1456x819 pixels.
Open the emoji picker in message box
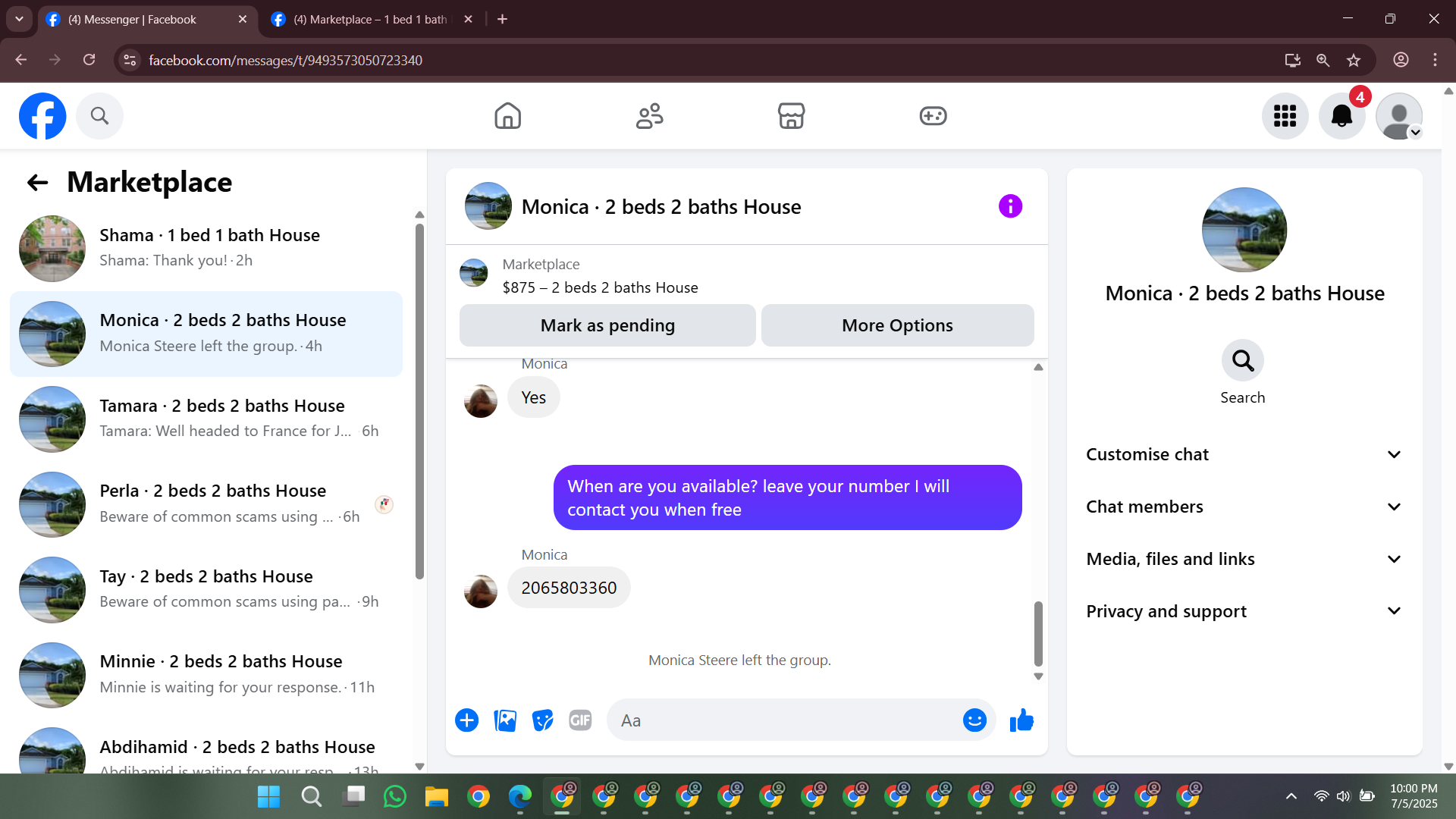click(x=974, y=720)
